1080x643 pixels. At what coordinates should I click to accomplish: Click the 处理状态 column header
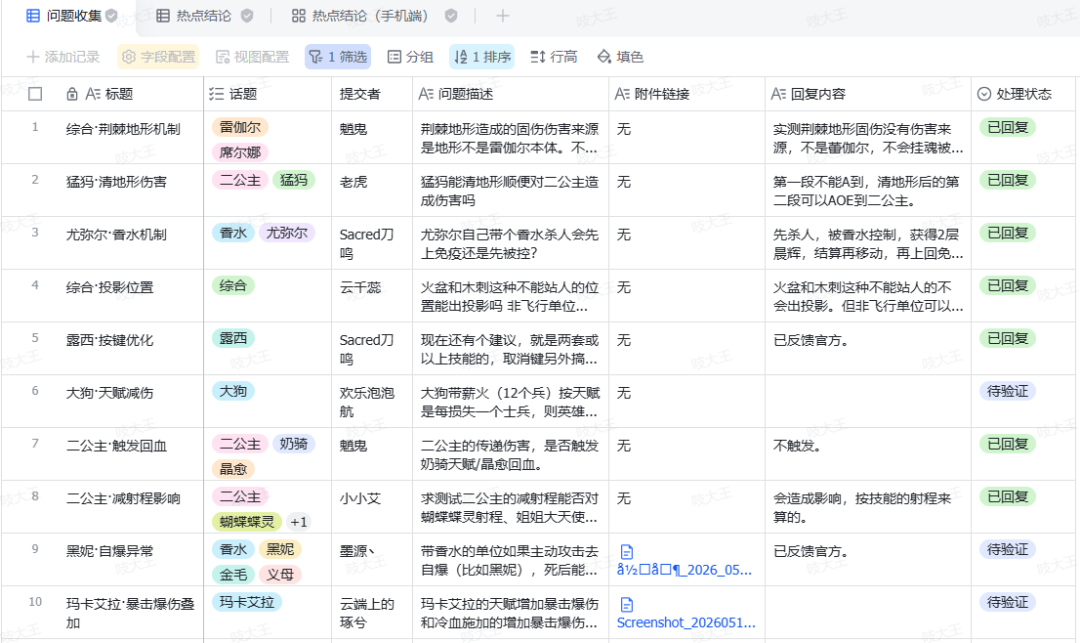[1024, 94]
